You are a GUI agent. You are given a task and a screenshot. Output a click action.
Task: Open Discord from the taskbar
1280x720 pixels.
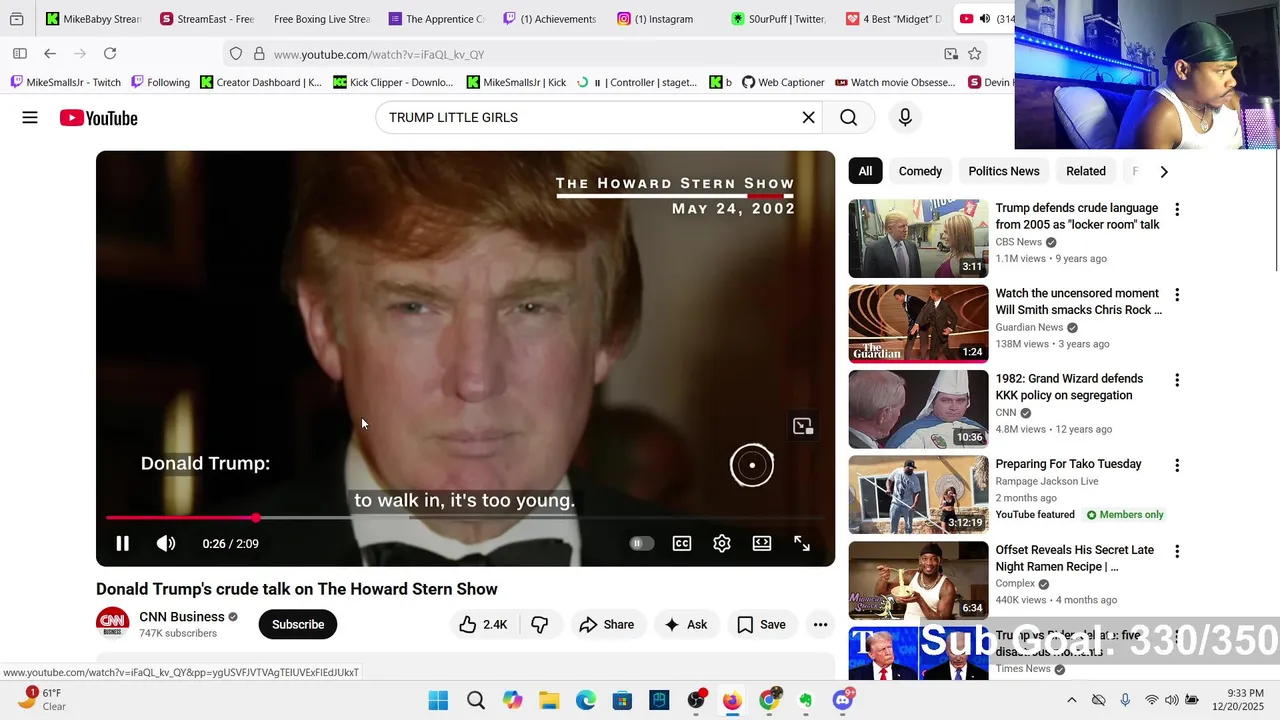click(843, 700)
